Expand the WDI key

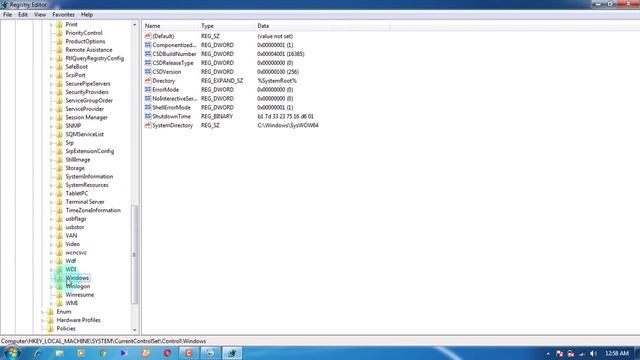[51, 269]
